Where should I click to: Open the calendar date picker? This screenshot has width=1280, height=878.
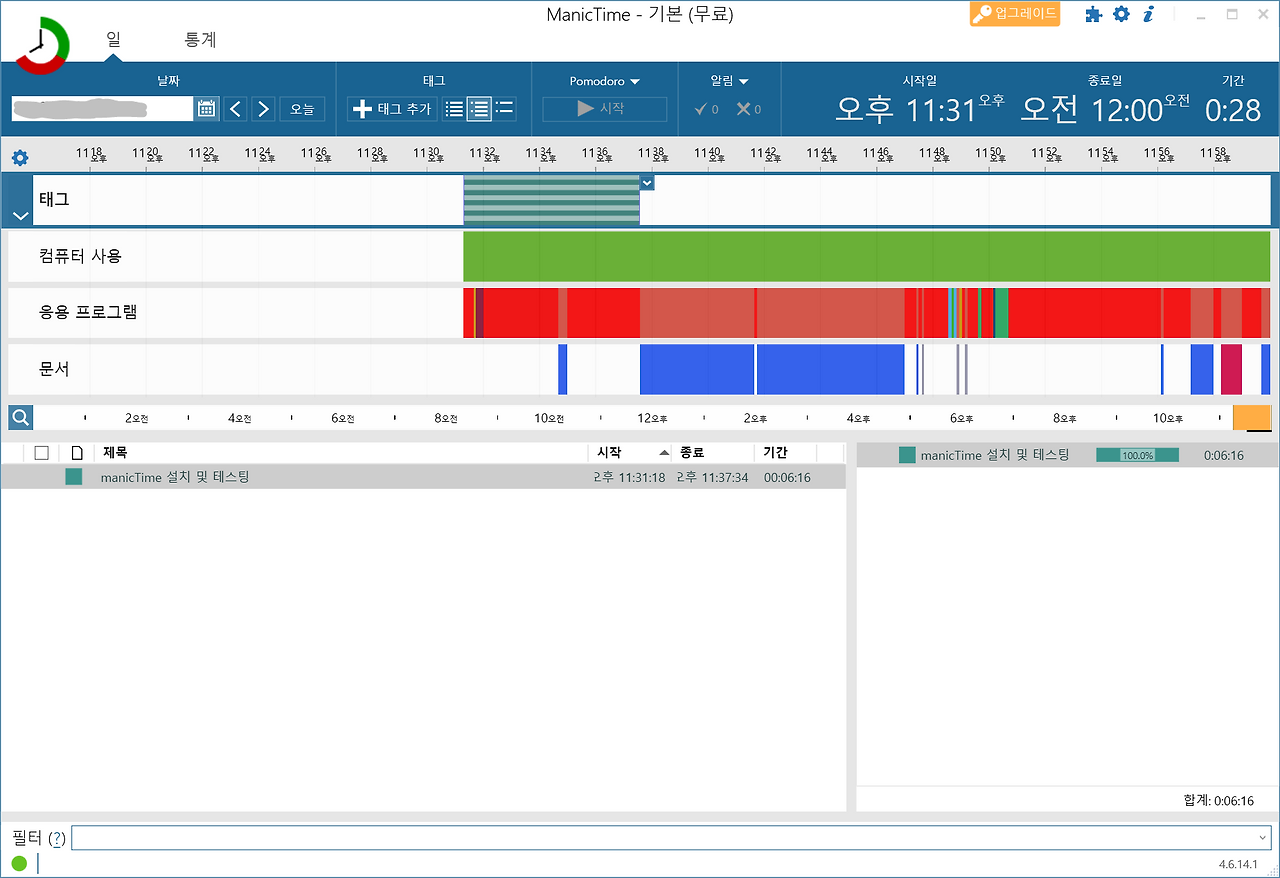tap(207, 109)
